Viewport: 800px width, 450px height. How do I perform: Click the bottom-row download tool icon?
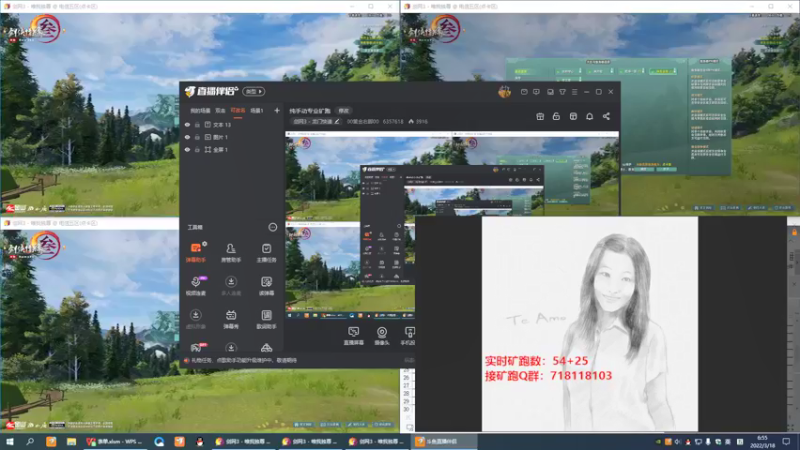[x=231, y=348]
